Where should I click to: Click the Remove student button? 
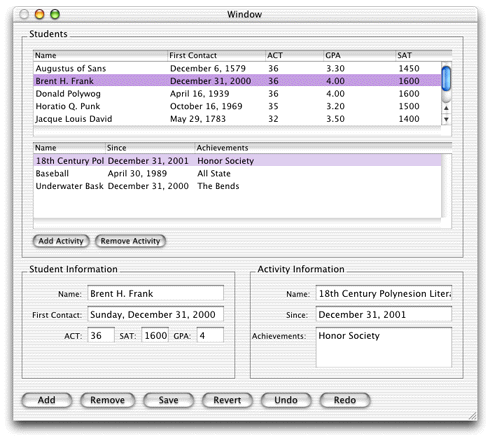point(107,400)
